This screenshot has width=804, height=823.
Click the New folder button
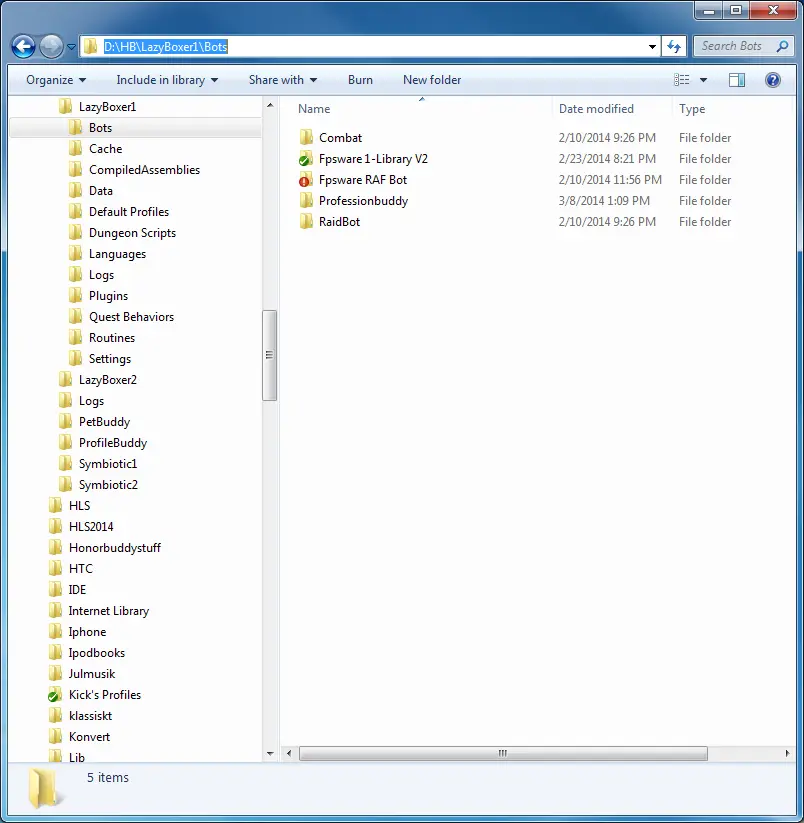[432, 80]
